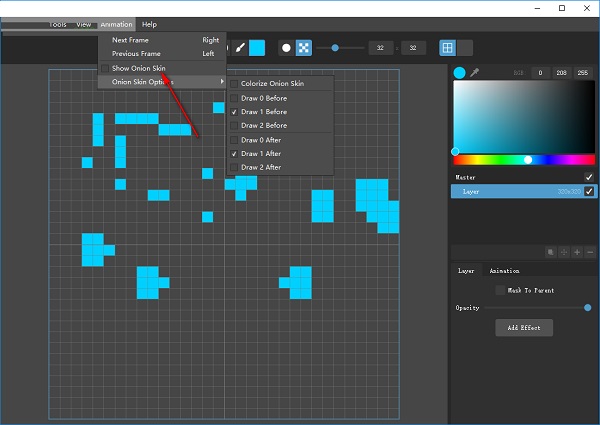This screenshot has height=425, width=600.
Task: Click the blue color swatch in toolbar
Action: coord(257,47)
